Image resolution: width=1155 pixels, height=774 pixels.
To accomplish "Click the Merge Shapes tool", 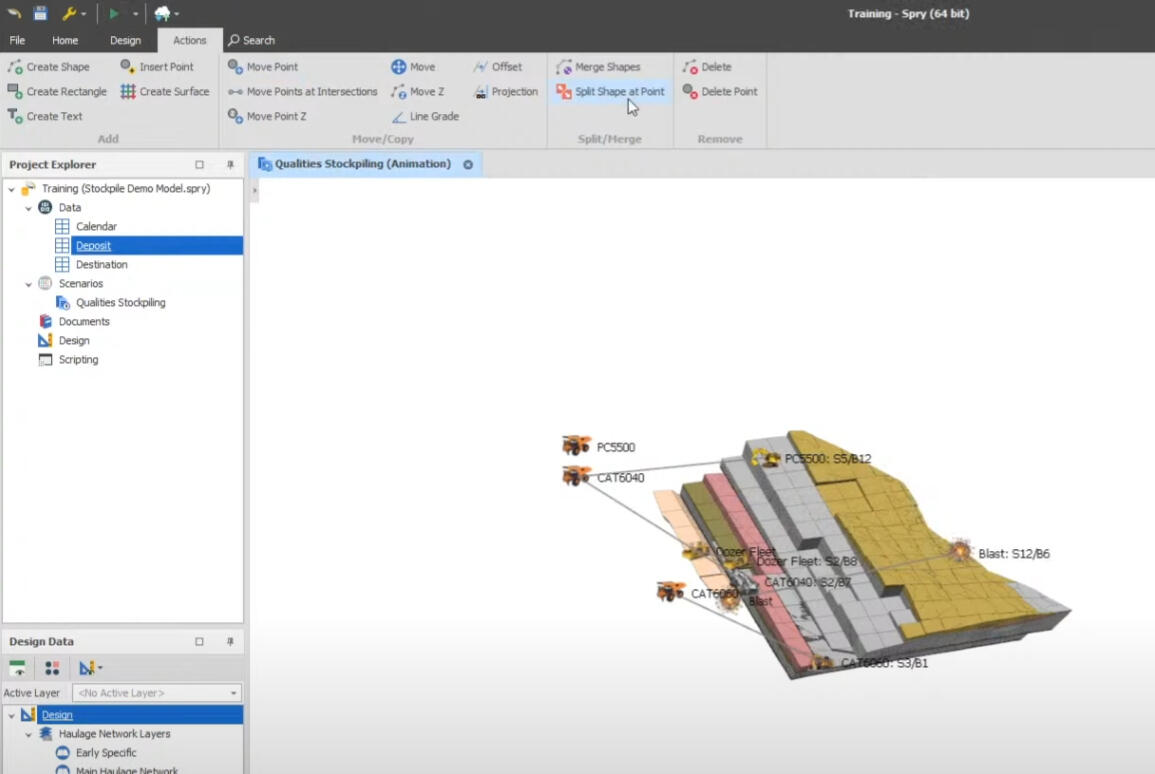I will tap(598, 67).
